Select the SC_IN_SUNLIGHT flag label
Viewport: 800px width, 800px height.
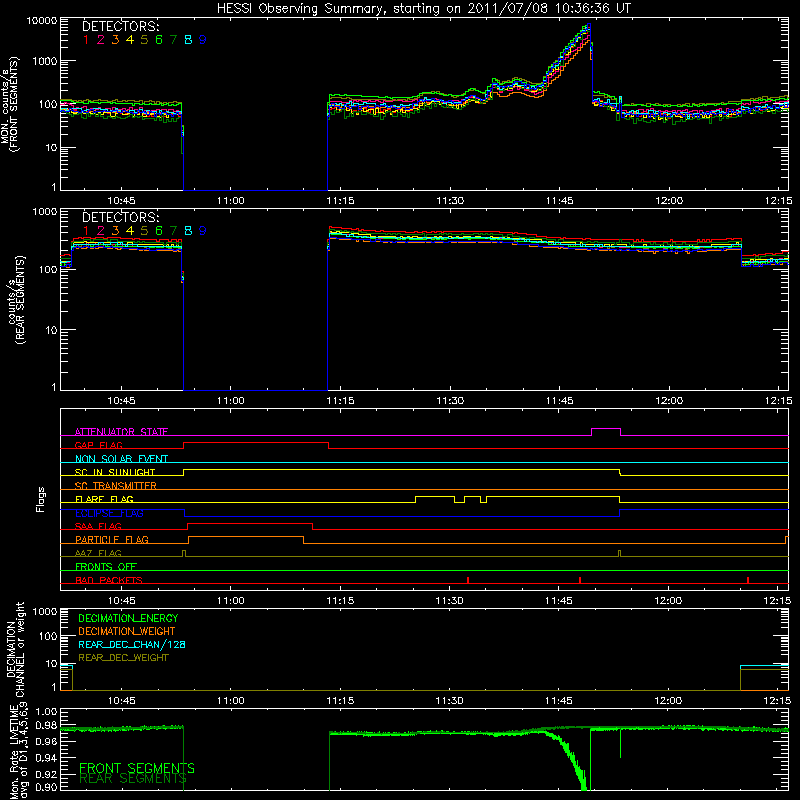(x=115, y=472)
